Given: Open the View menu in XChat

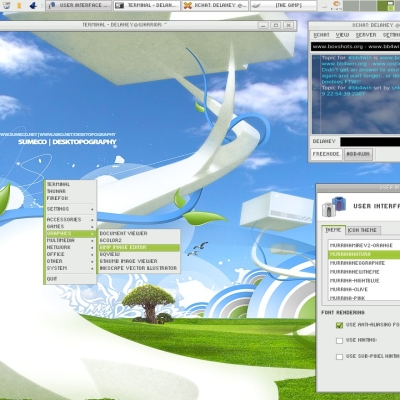Looking at the screenshot, I should pyautogui.click(x=342, y=35).
